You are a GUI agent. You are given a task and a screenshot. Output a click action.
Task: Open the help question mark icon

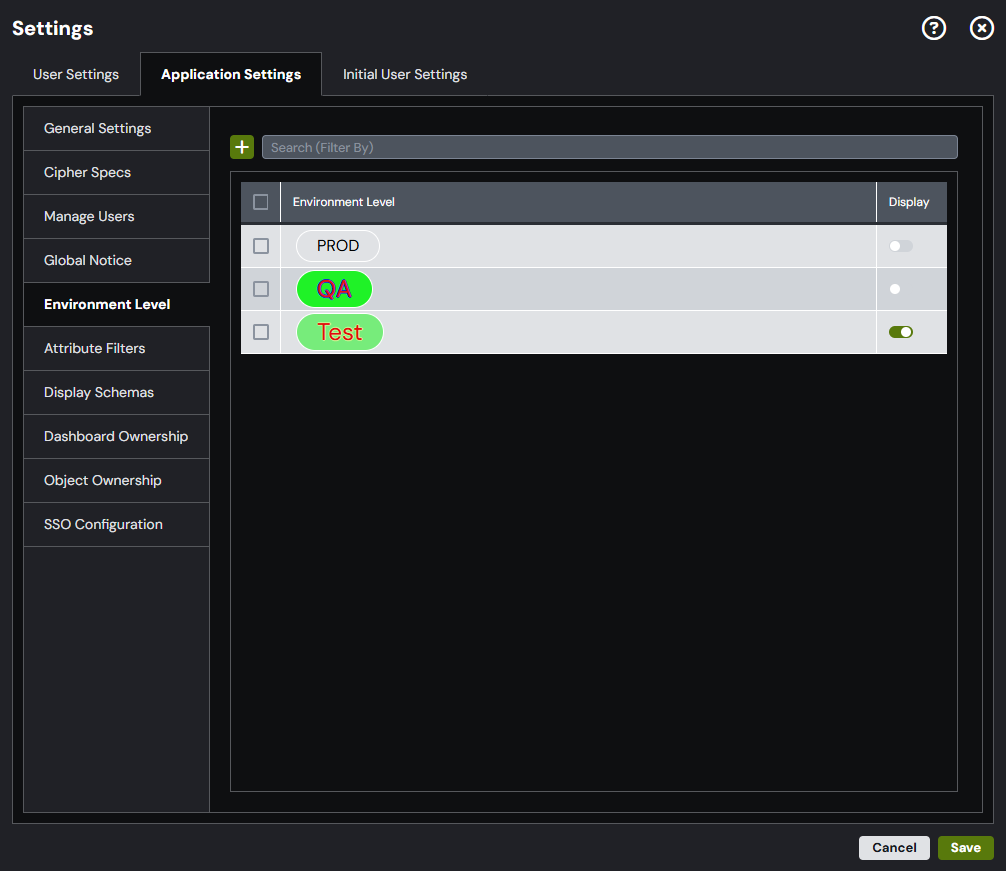(934, 28)
